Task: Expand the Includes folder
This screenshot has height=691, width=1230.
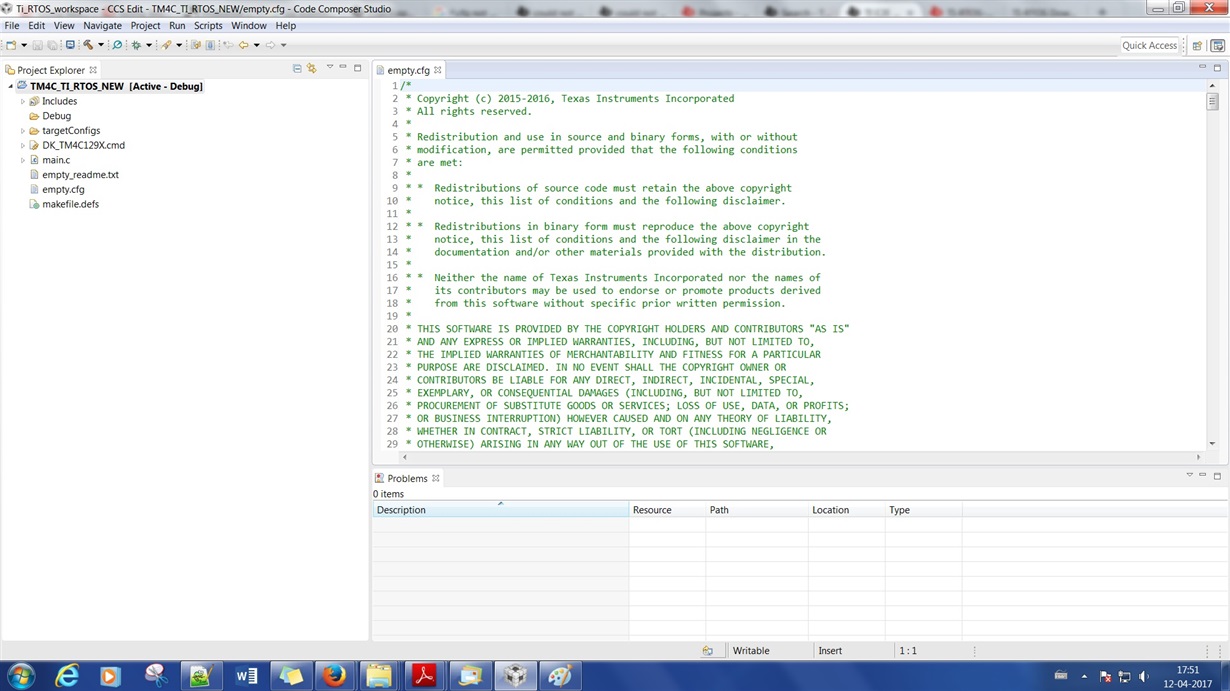Action: coord(23,101)
